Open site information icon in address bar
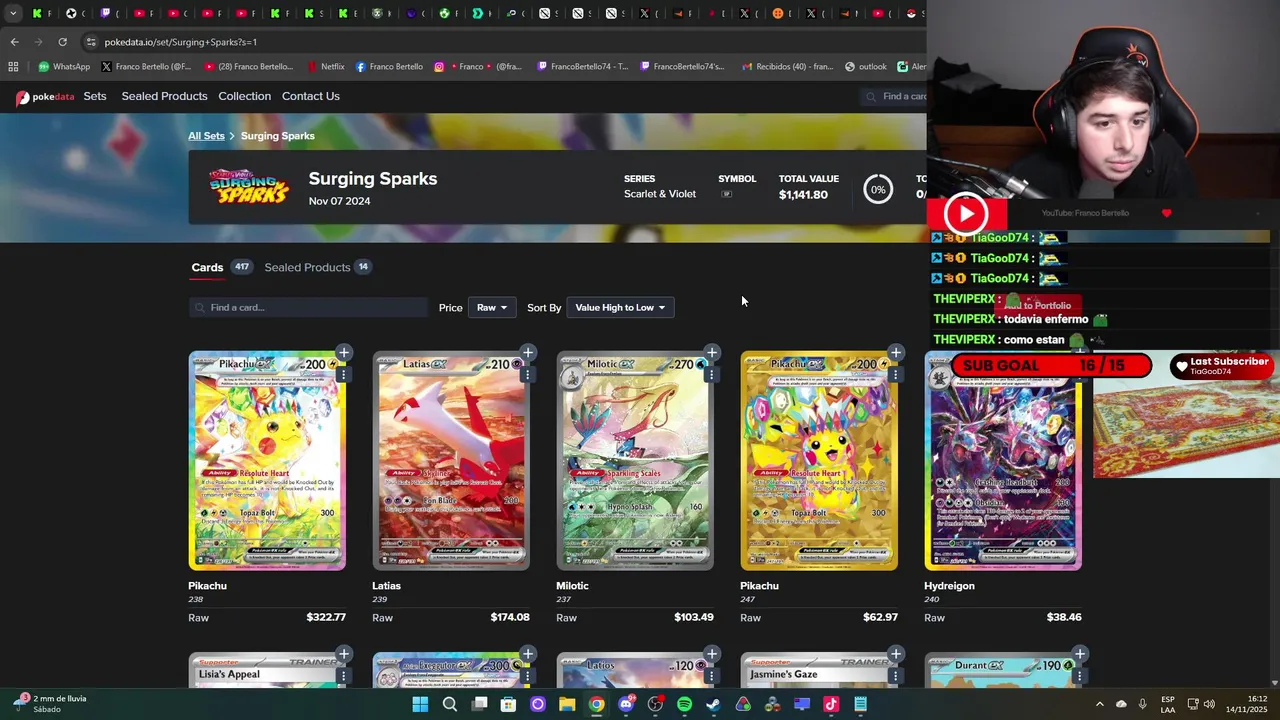This screenshot has height=720, width=1280. coord(91,42)
